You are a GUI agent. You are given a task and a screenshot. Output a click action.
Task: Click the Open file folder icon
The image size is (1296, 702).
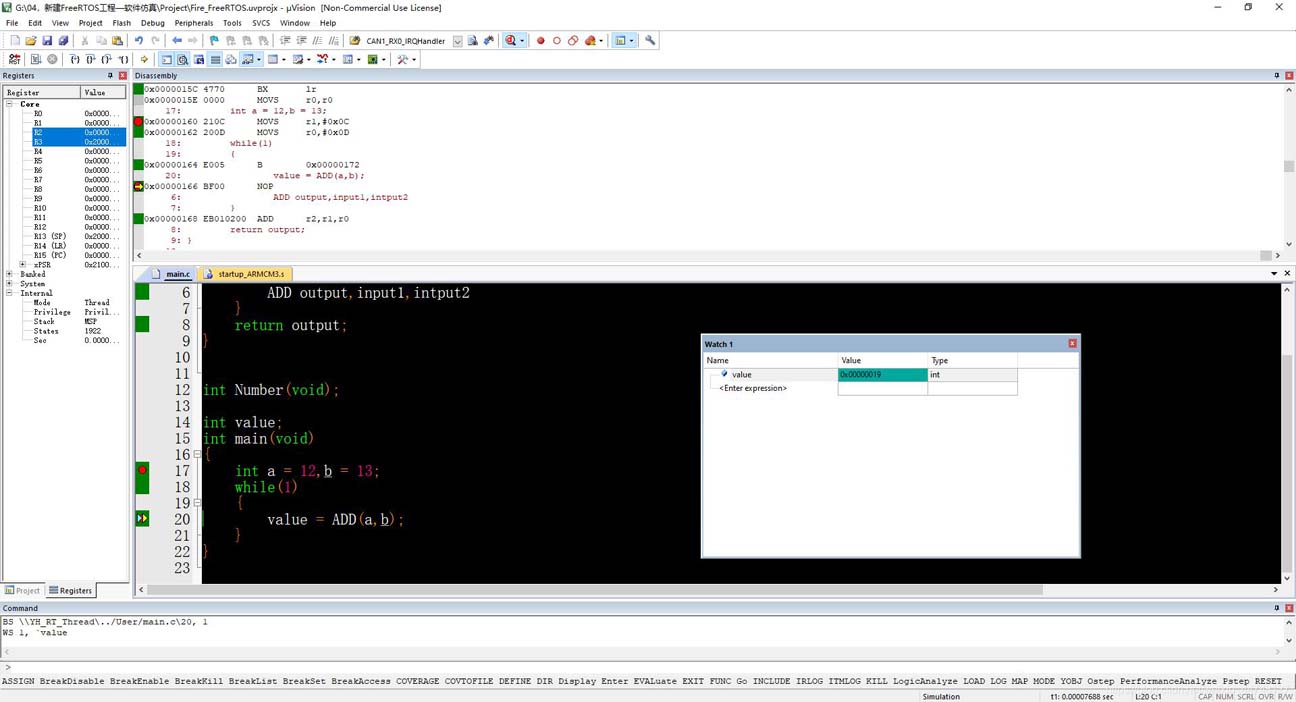[31, 41]
